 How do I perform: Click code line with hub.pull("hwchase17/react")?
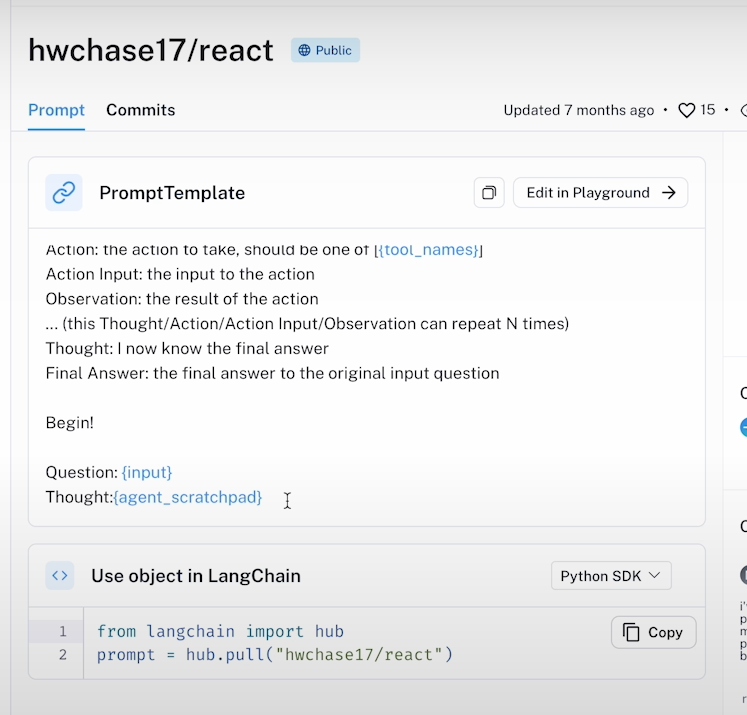coord(275,655)
